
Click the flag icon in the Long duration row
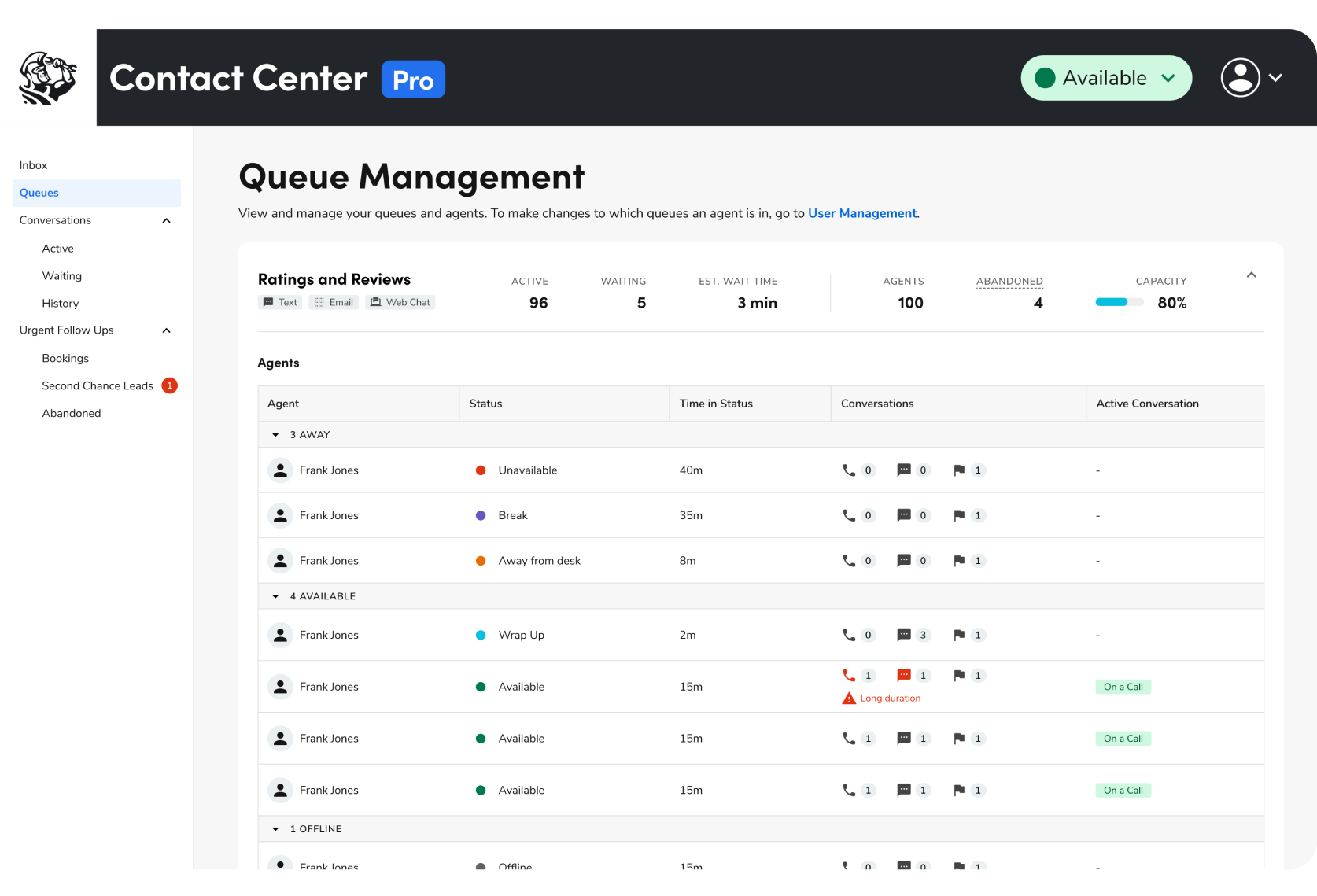point(959,675)
